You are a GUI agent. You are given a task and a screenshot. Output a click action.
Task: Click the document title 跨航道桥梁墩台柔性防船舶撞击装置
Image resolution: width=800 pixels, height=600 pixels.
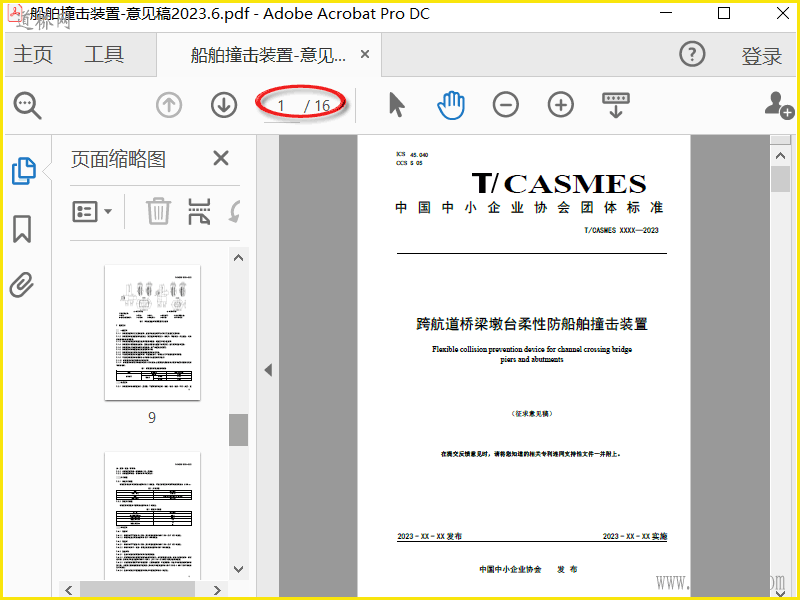pyautogui.click(x=532, y=324)
